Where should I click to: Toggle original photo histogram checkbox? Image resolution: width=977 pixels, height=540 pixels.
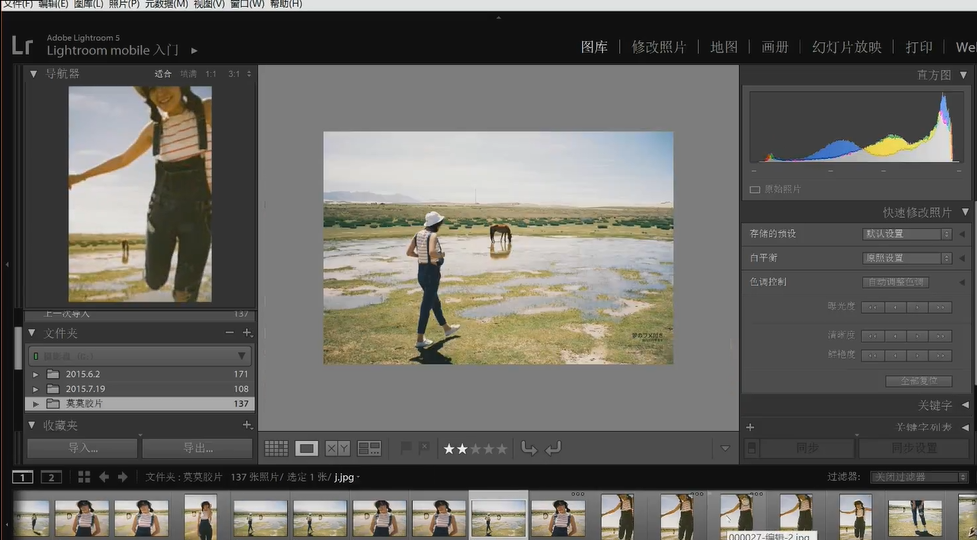click(755, 189)
